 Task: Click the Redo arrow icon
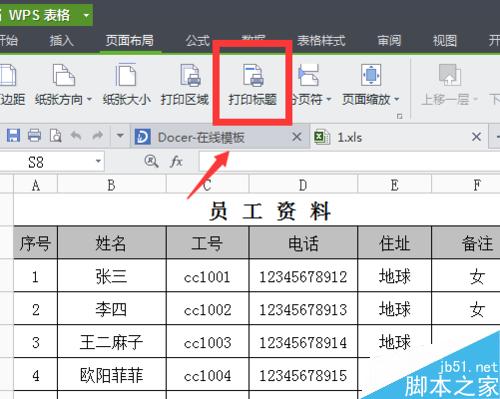pos(97,136)
